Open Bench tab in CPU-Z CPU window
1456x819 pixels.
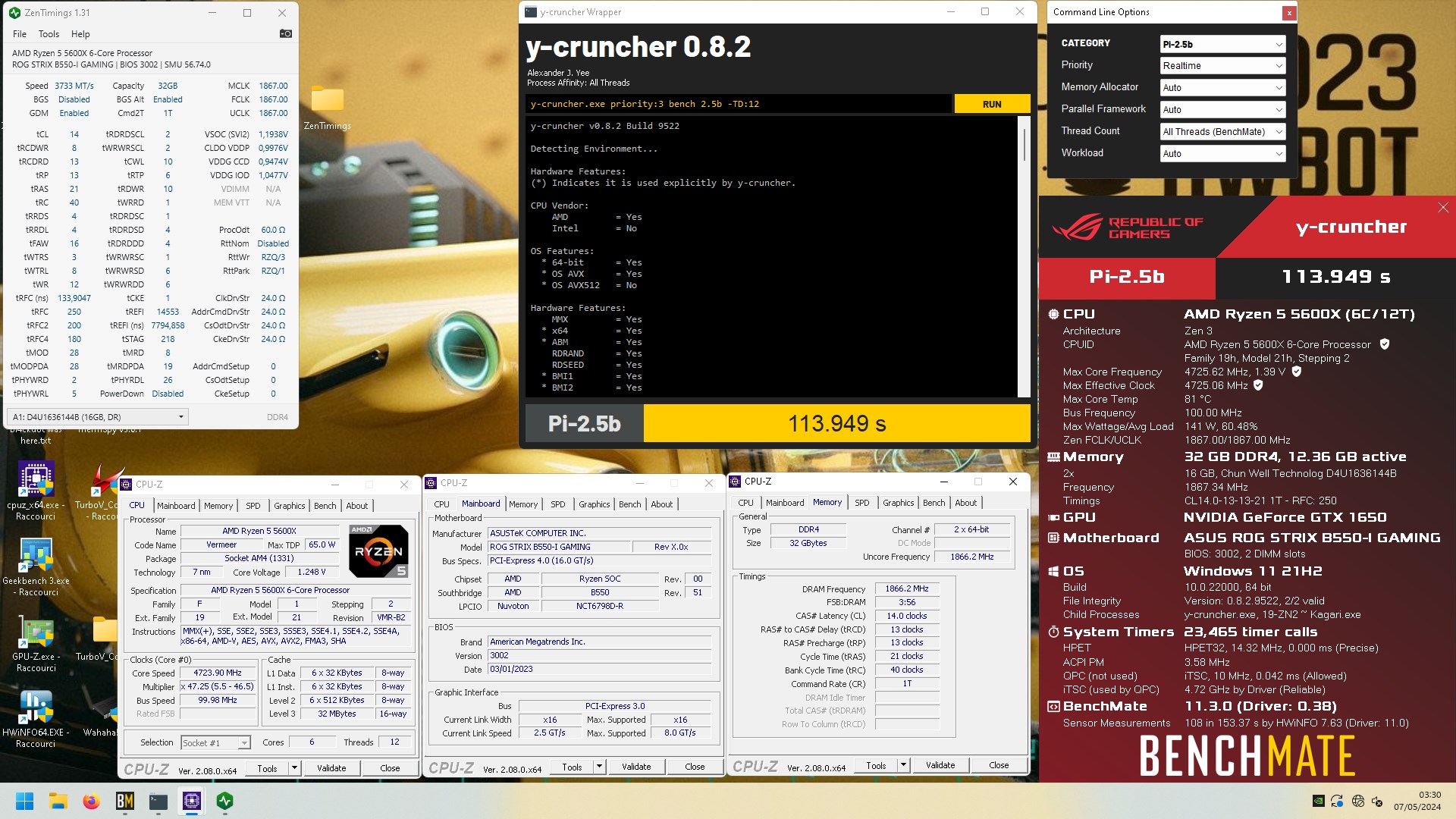pyautogui.click(x=325, y=506)
